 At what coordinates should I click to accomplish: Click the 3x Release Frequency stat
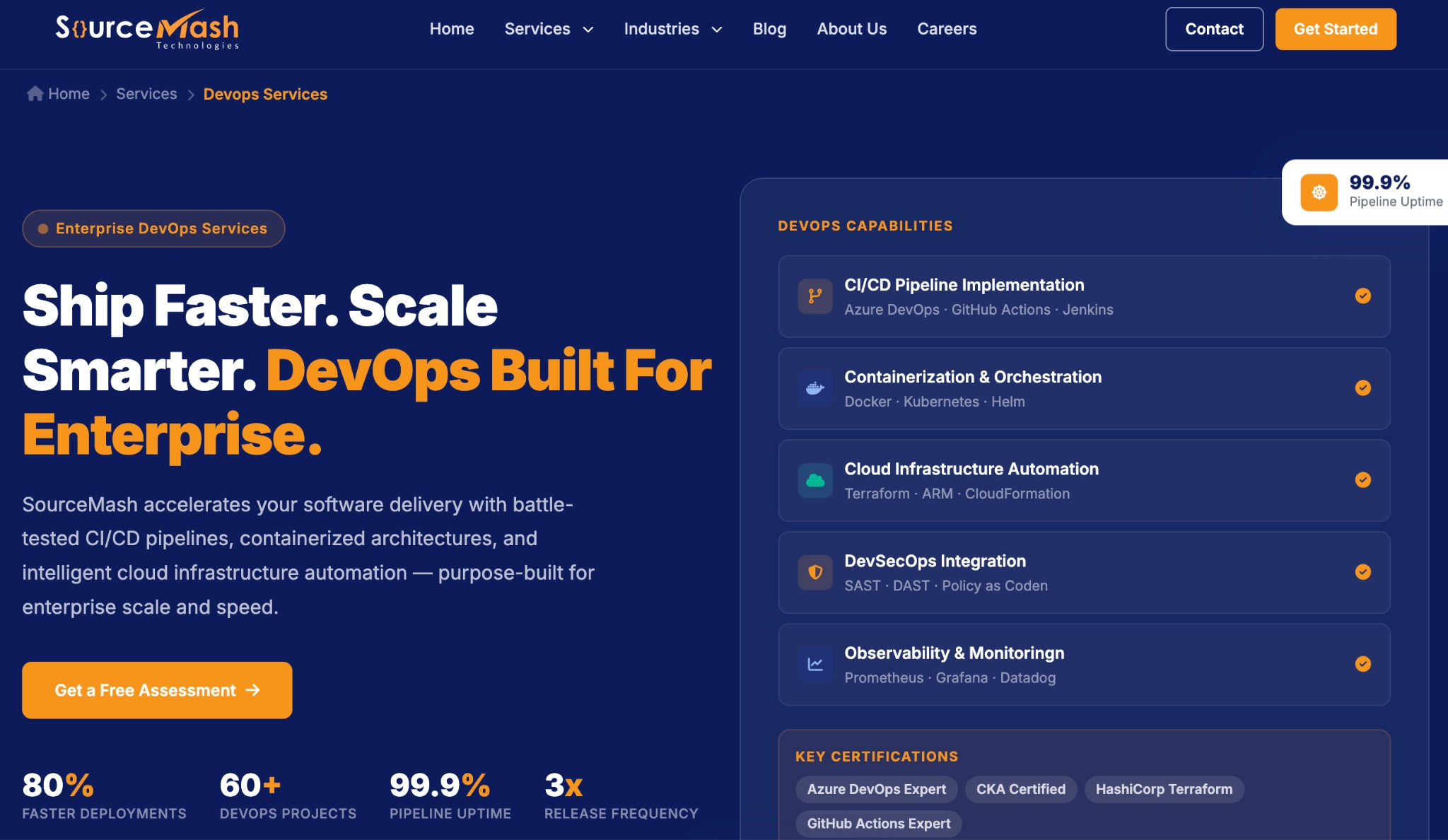(x=621, y=795)
